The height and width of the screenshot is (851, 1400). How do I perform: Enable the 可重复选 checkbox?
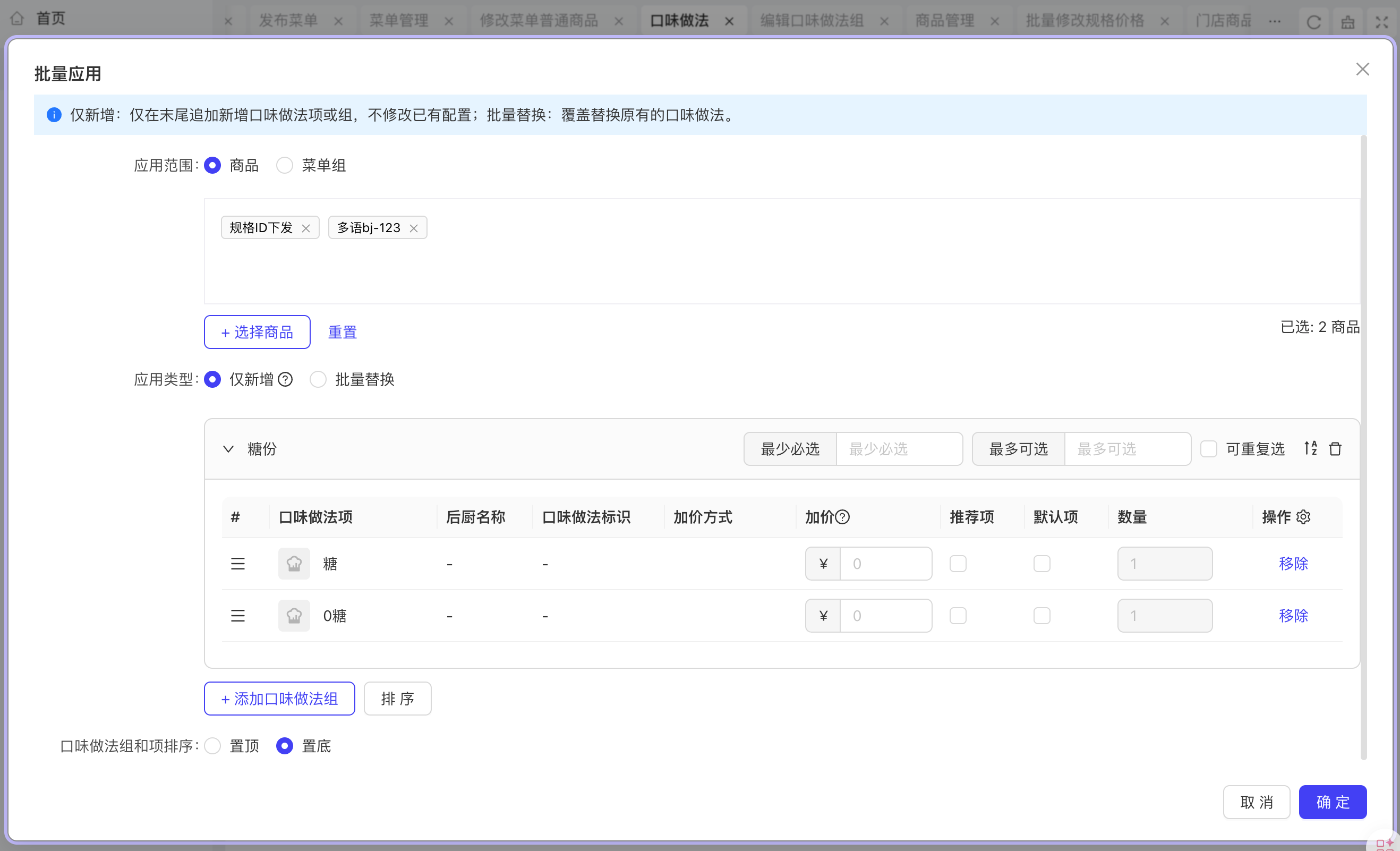pos(1208,448)
